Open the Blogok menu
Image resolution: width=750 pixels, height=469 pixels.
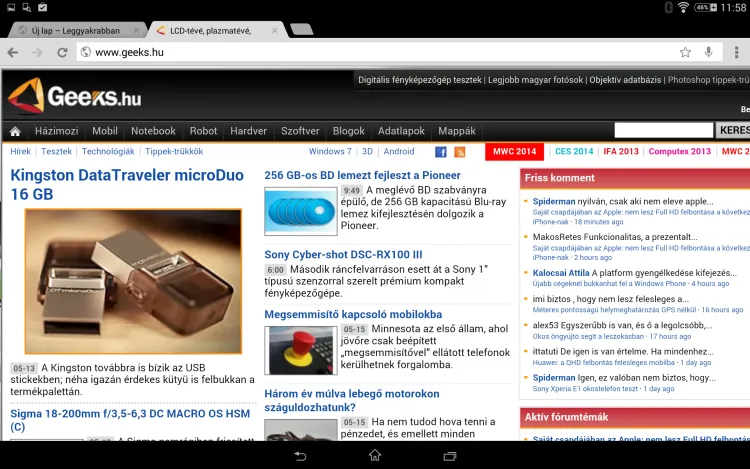pos(349,131)
